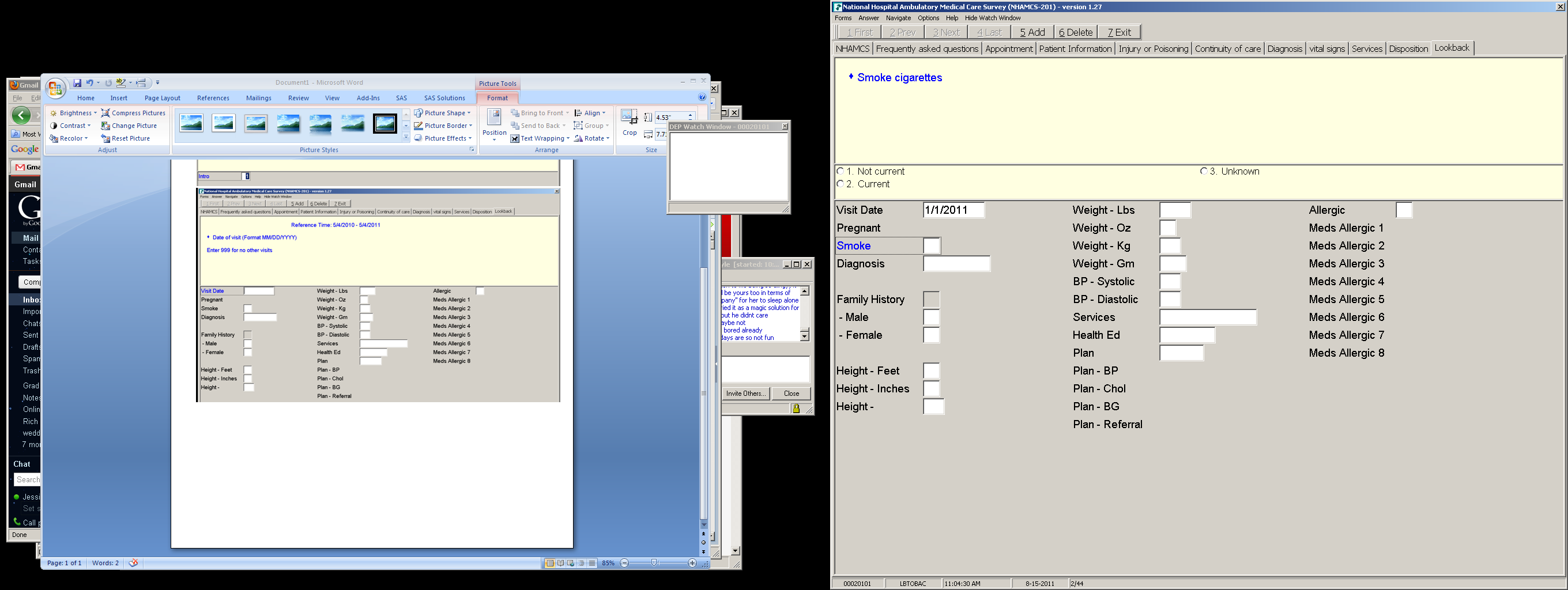Open Customize Quick Access Toolbar dropdown
Screen dimensions: 1568x590
(157, 83)
